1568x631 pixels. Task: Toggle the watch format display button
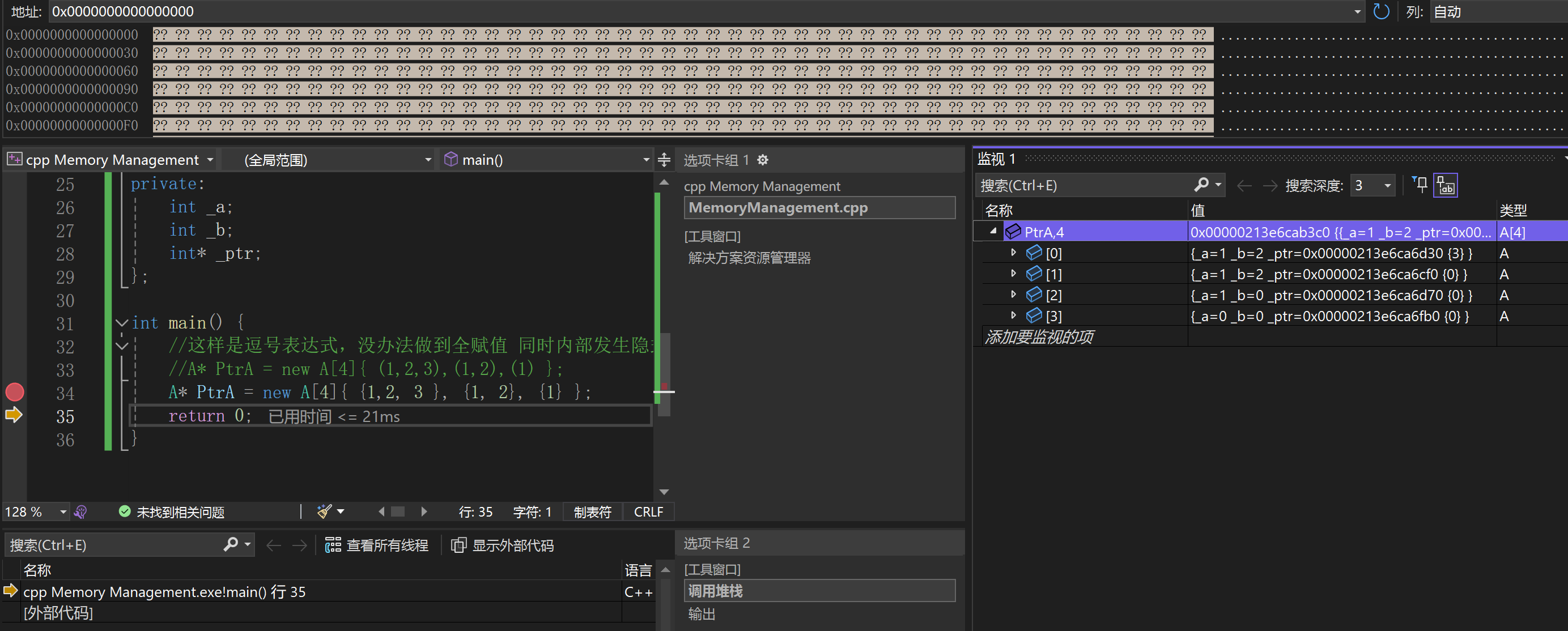[1445, 185]
